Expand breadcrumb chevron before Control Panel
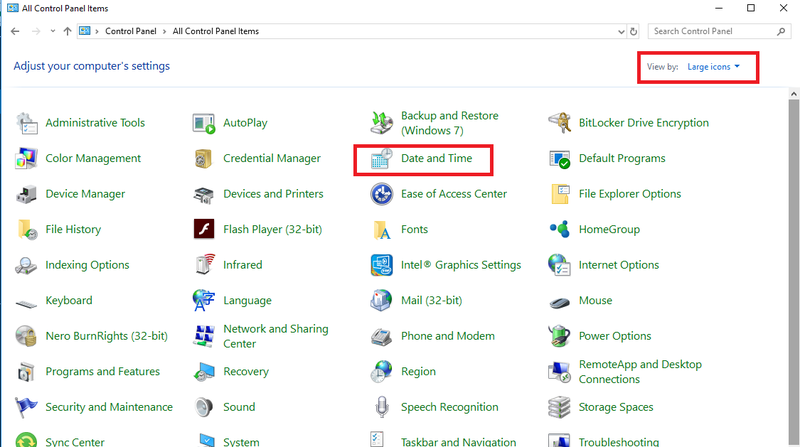The image size is (800, 447). click(x=97, y=32)
